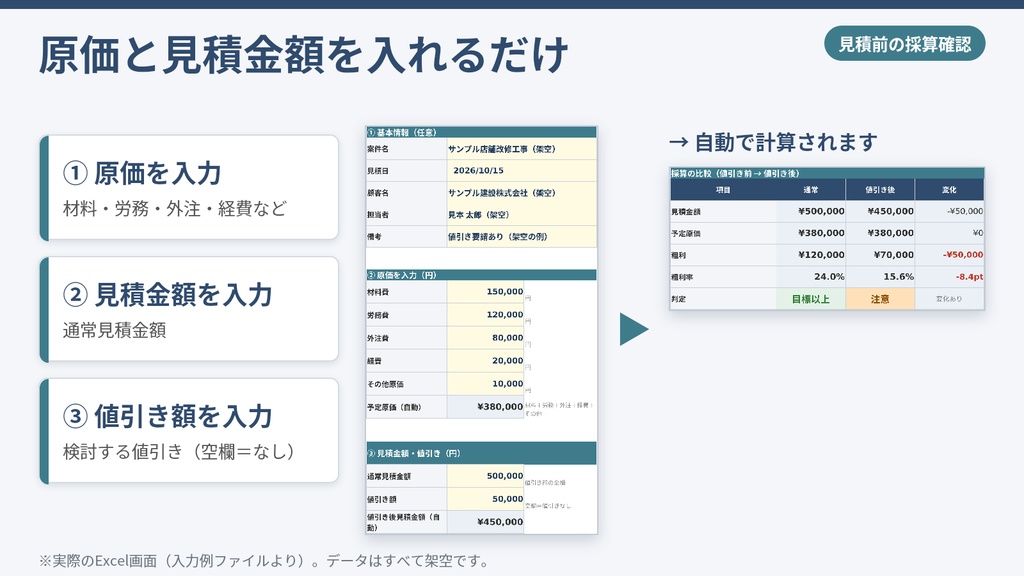
Task: Click the 備考 row label
Action: 374,237
